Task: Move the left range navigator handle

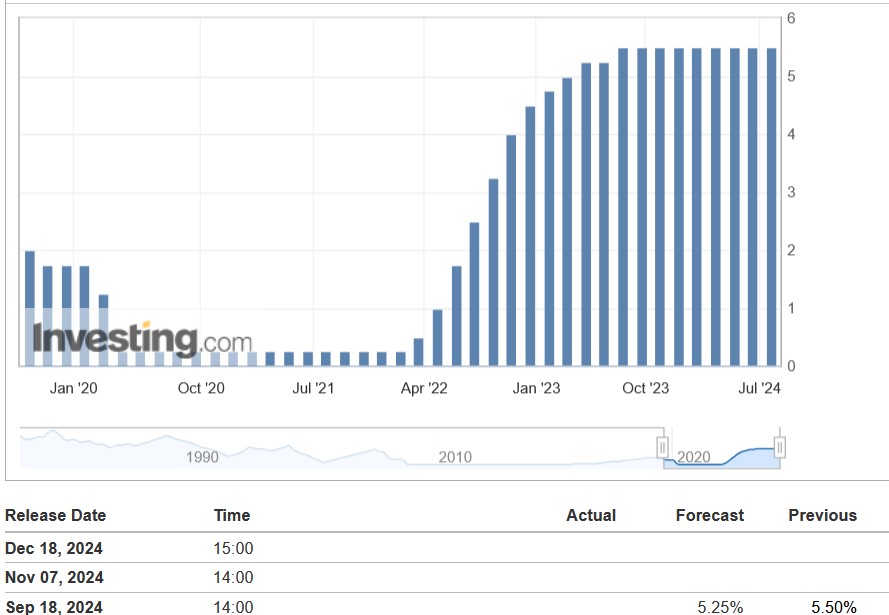Action: tap(662, 447)
